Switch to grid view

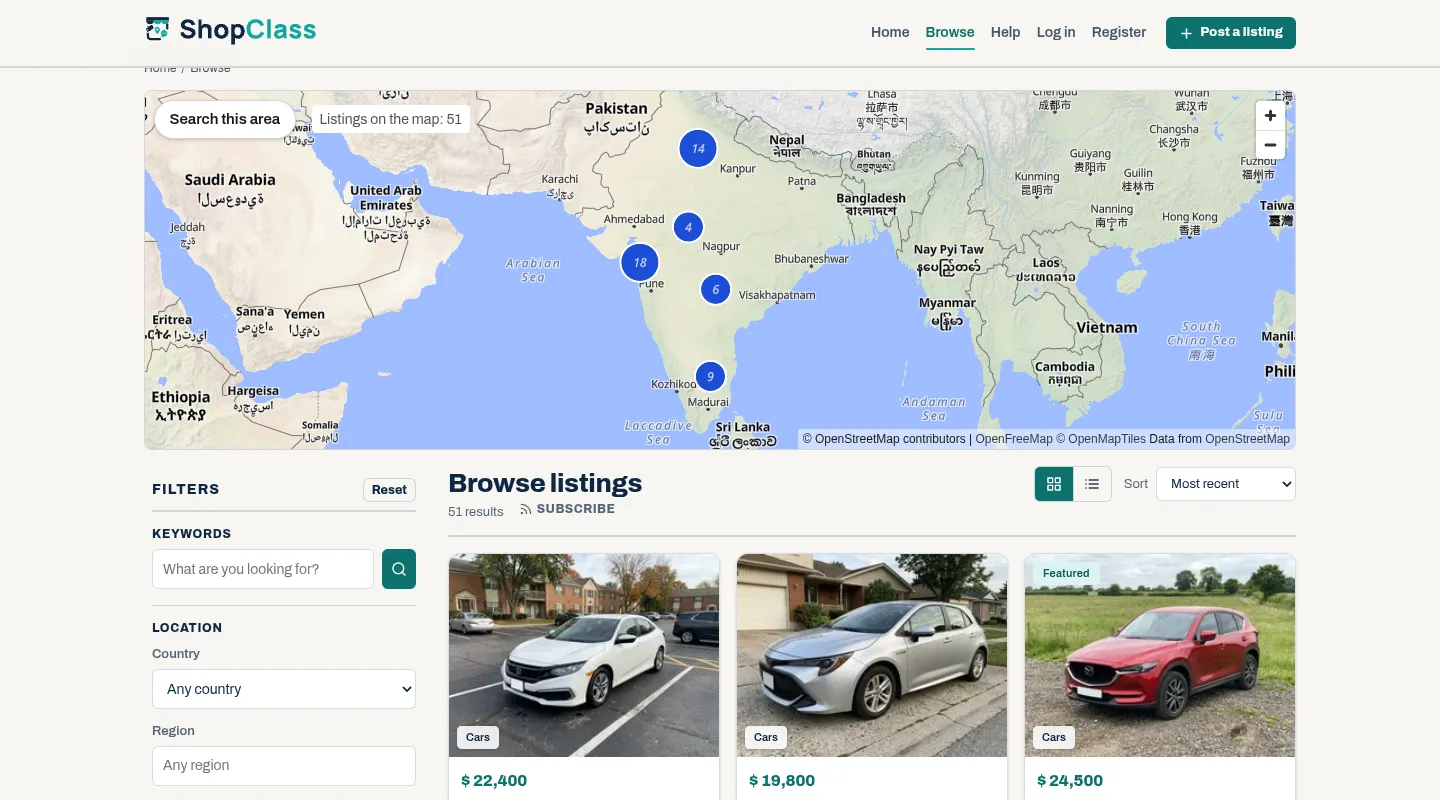click(x=1054, y=484)
